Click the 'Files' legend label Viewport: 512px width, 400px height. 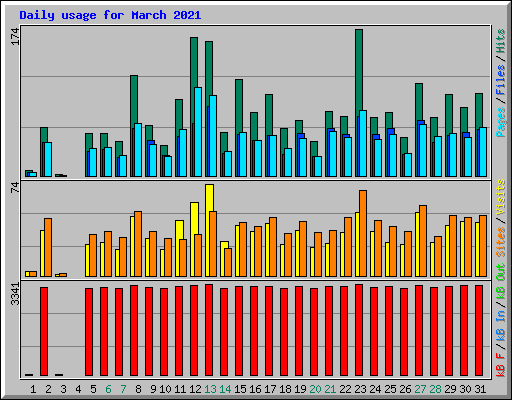coord(500,80)
